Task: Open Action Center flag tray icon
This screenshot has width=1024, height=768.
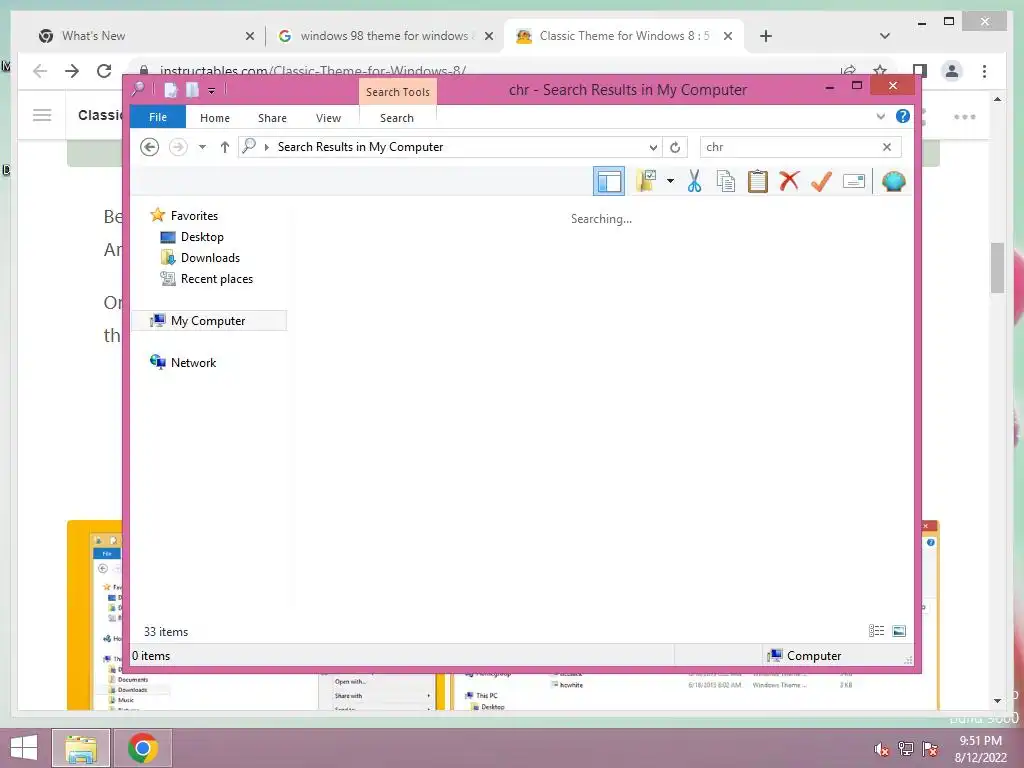Action: (x=930, y=749)
